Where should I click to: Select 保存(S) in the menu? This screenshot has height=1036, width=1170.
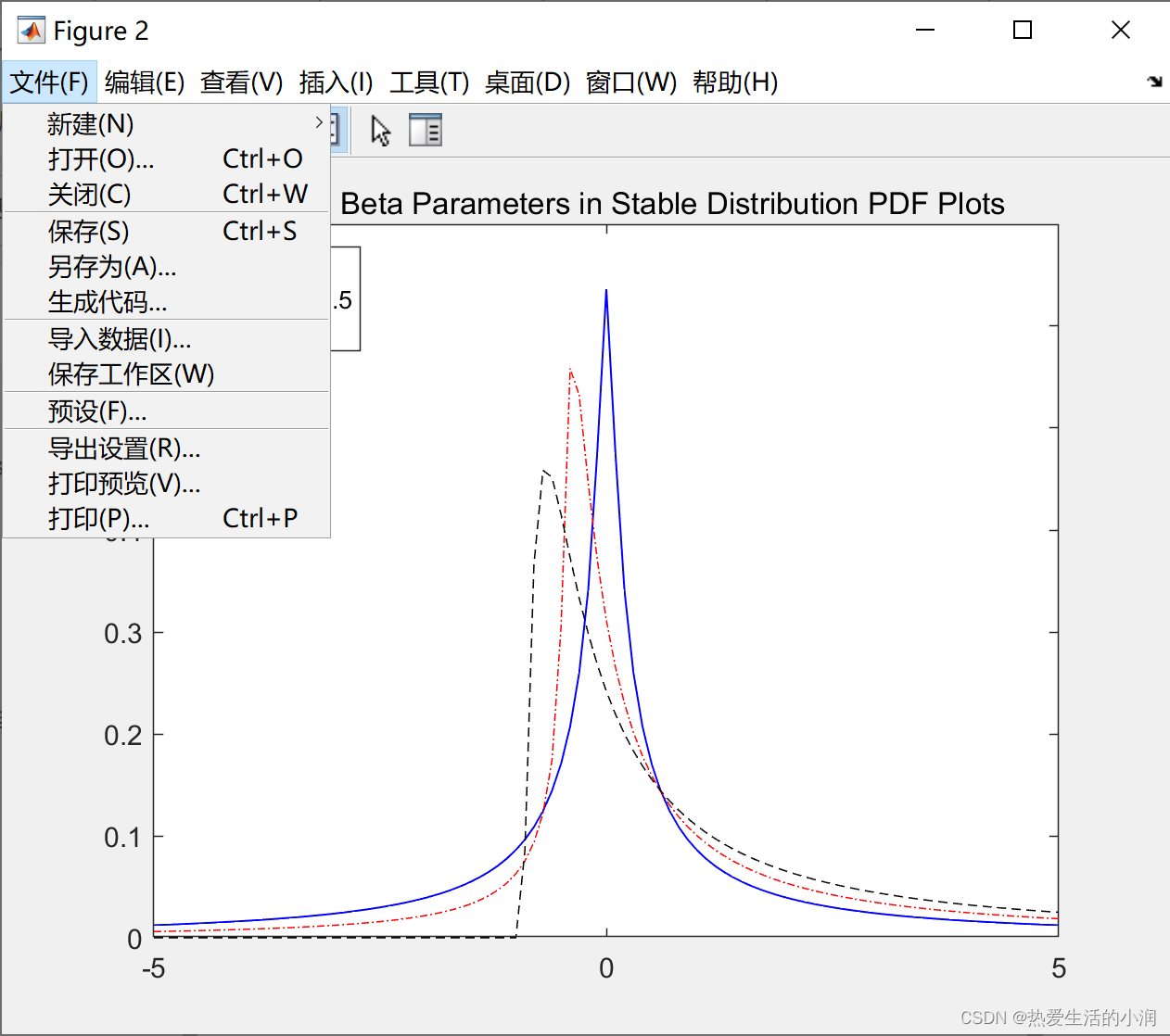coord(167,231)
